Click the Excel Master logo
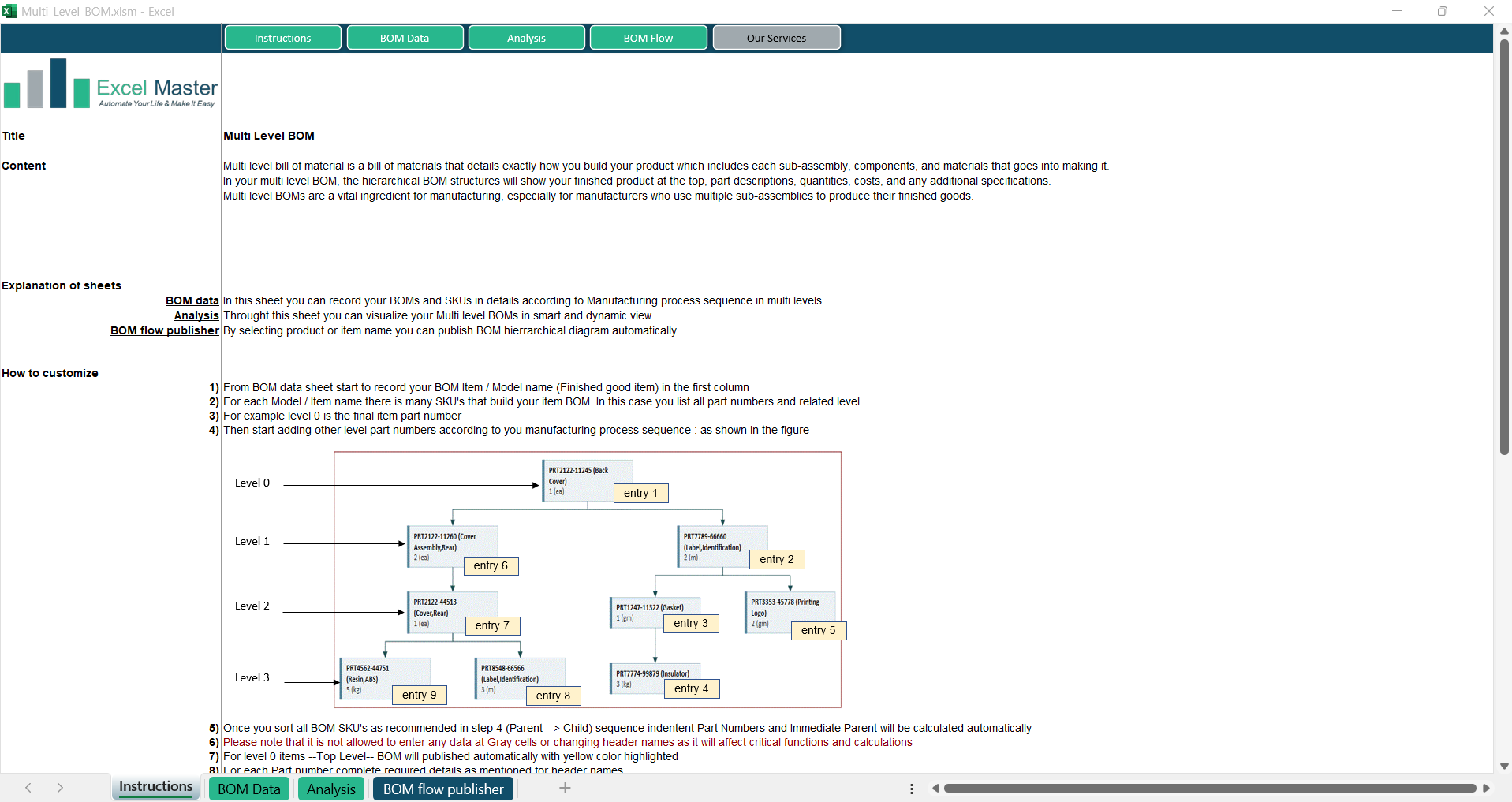Viewport: 1512px width, 802px height. coord(110,85)
